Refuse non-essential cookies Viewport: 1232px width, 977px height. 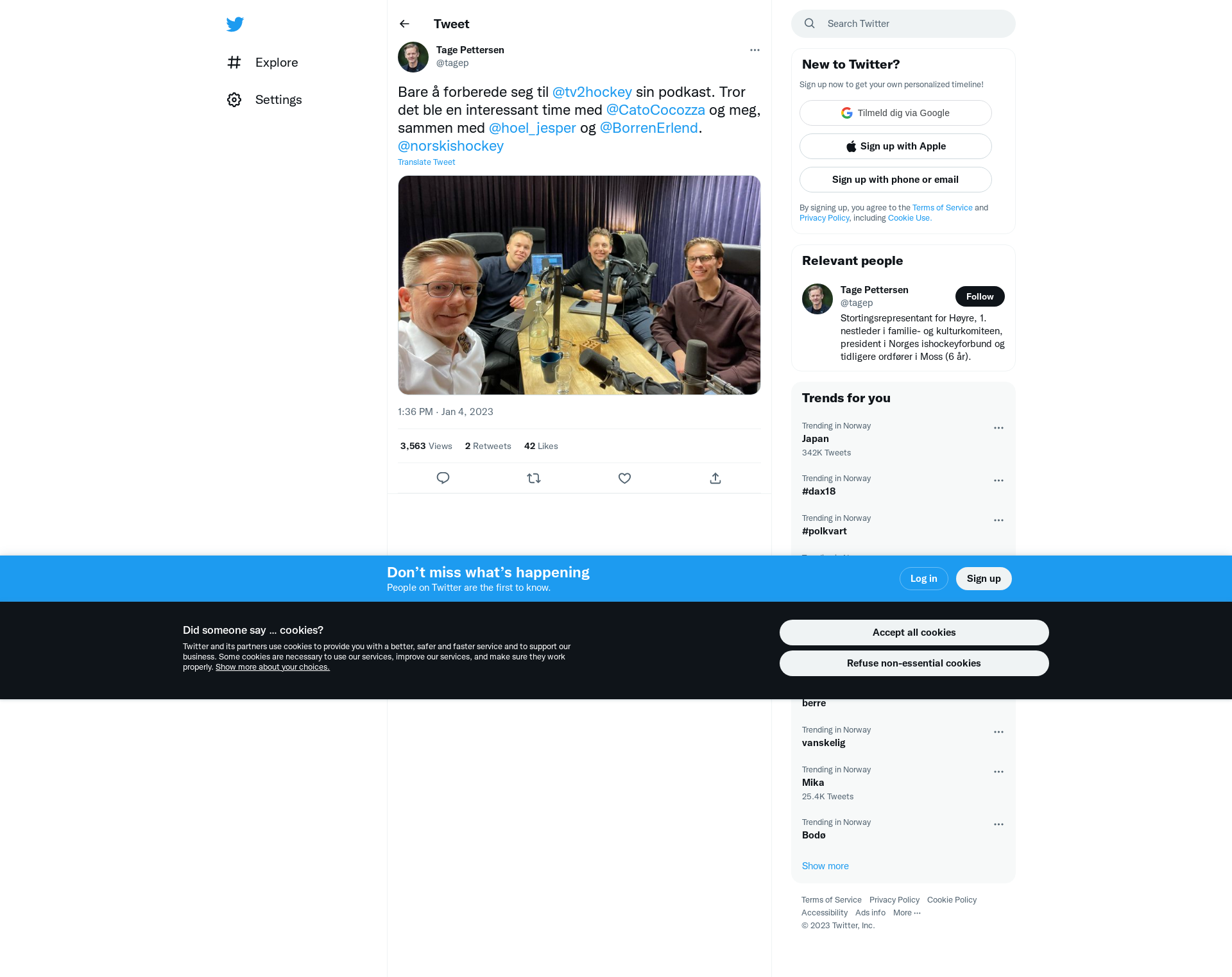[914, 663]
